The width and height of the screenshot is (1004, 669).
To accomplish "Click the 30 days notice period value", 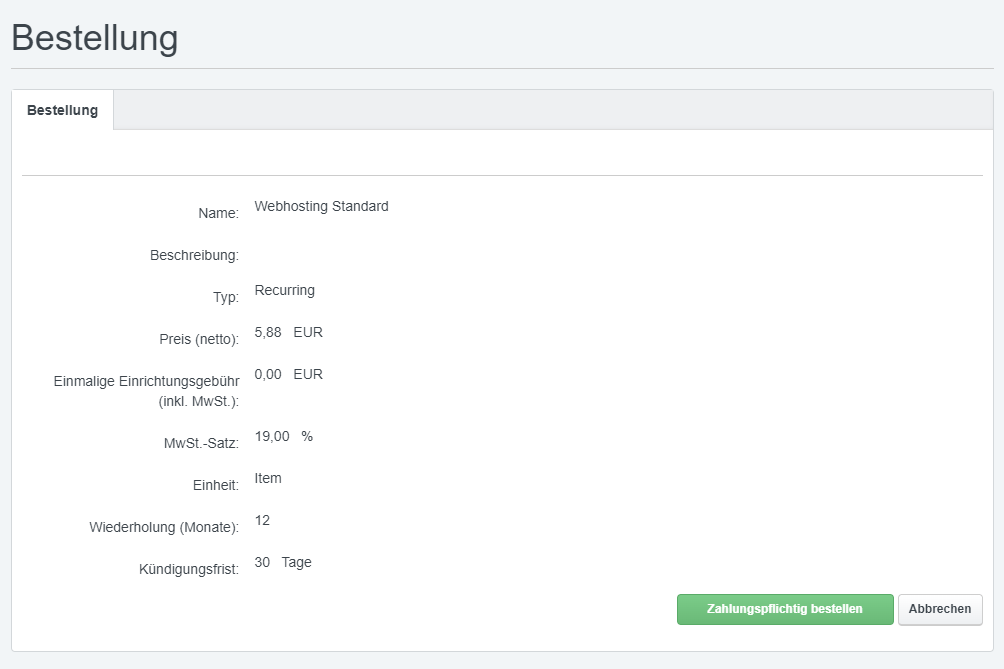I will (x=262, y=562).
